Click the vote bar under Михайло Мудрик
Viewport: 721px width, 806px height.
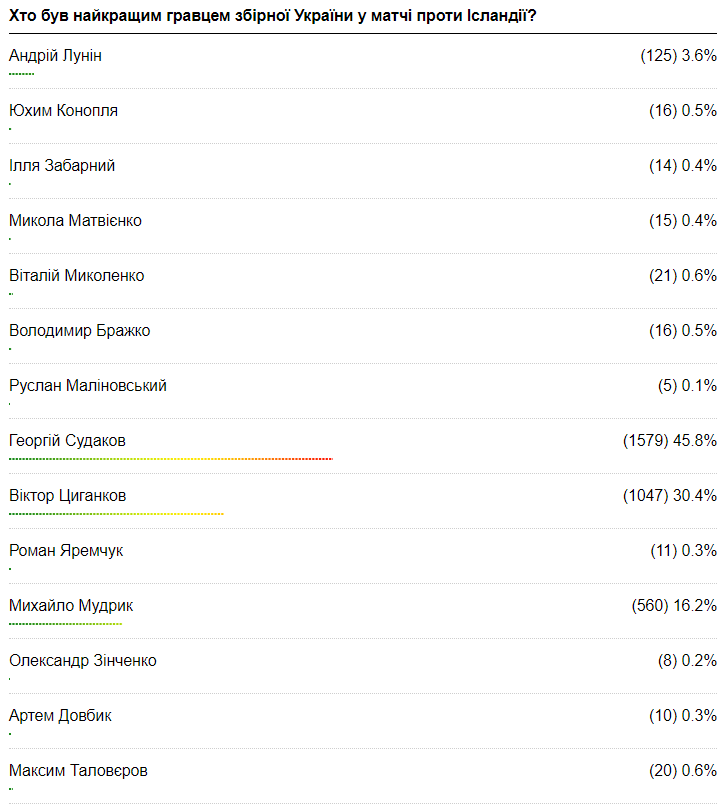tap(65, 624)
